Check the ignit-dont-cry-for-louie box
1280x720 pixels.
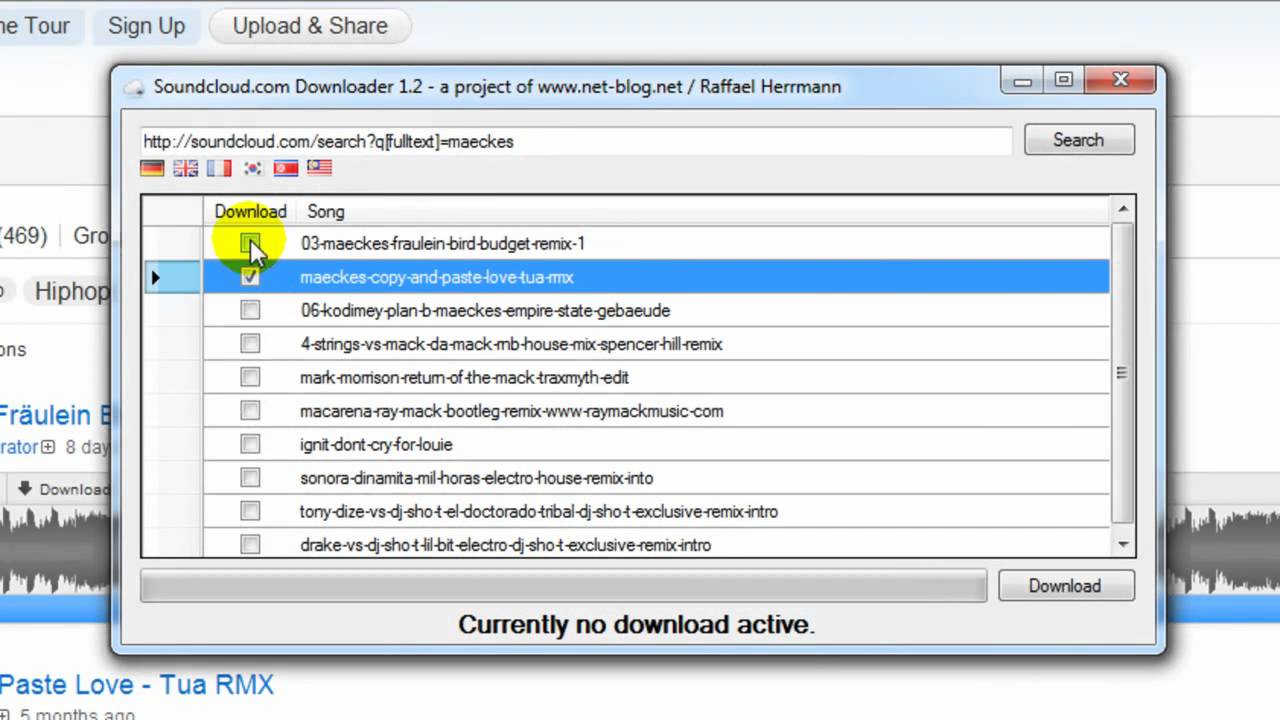[x=250, y=444]
